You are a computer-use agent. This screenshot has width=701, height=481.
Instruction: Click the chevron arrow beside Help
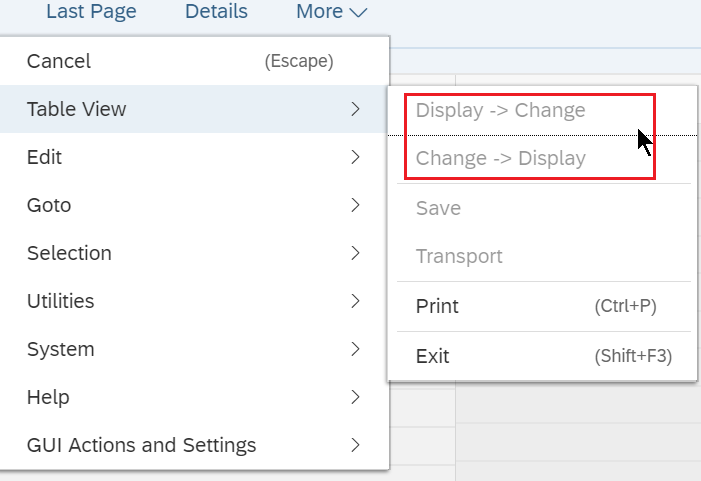[x=355, y=397]
